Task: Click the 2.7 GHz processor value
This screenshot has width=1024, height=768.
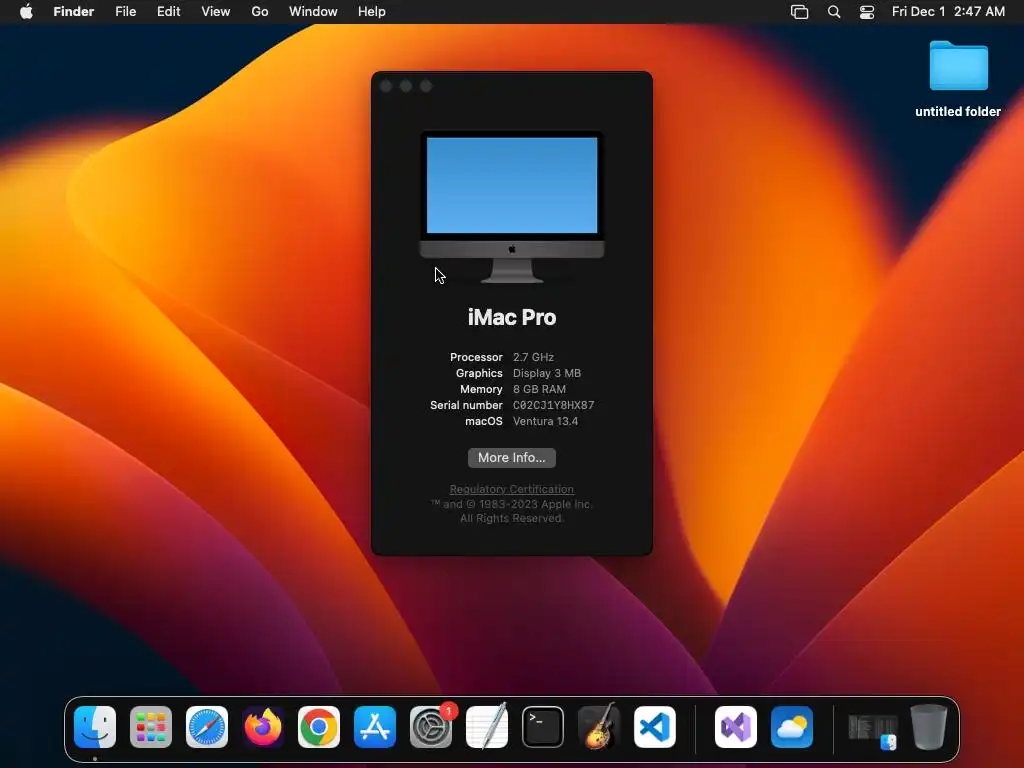Action: [534, 357]
